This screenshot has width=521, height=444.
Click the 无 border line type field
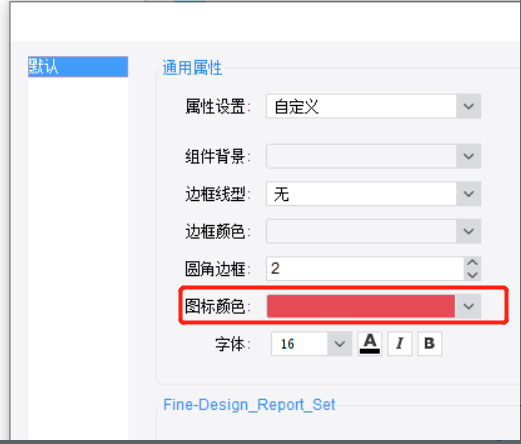[x=361, y=194]
